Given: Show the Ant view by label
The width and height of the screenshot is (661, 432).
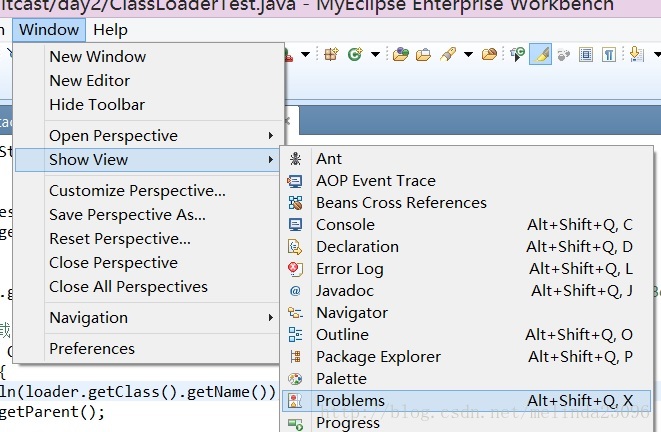Looking at the screenshot, I should (x=329, y=159).
